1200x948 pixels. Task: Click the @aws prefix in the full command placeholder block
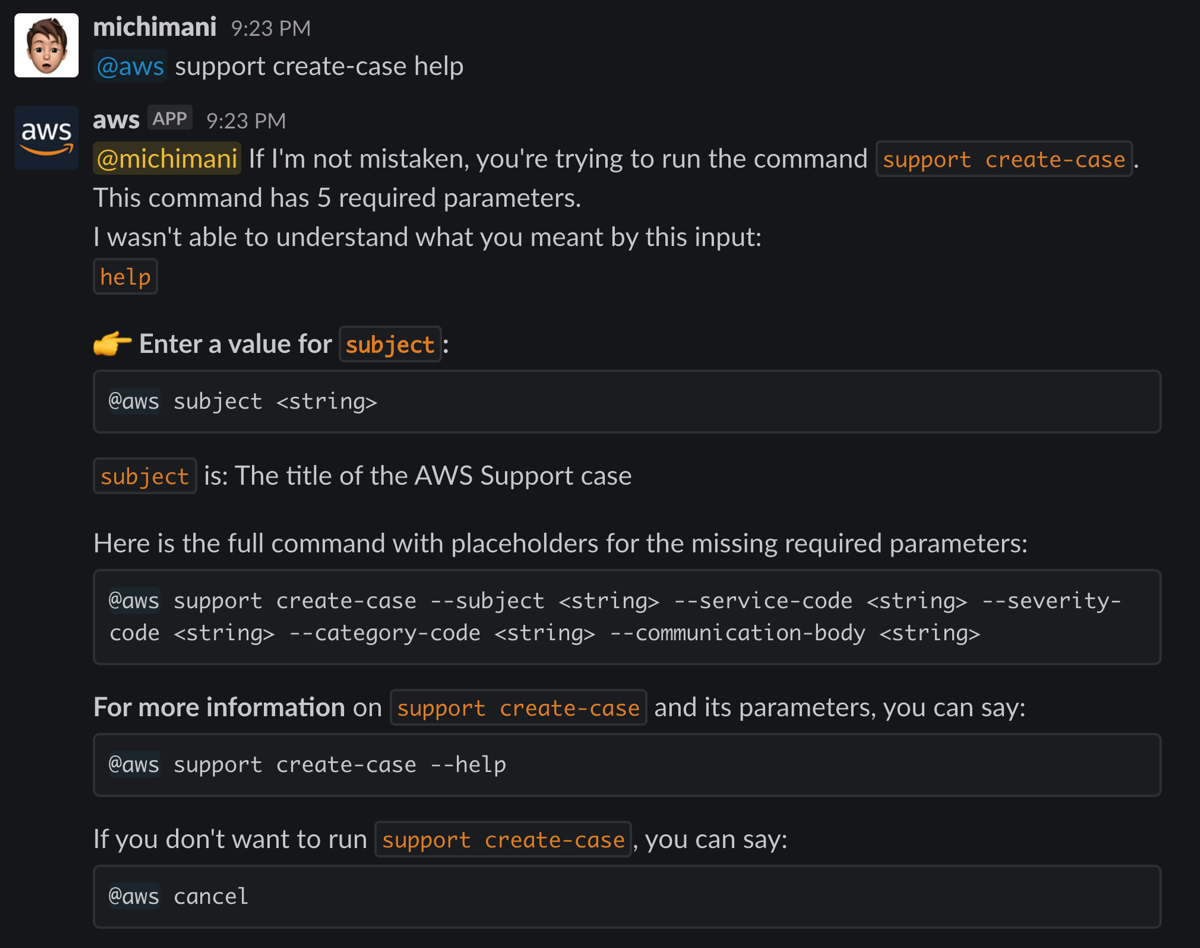pyautogui.click(x=133, y=600)
